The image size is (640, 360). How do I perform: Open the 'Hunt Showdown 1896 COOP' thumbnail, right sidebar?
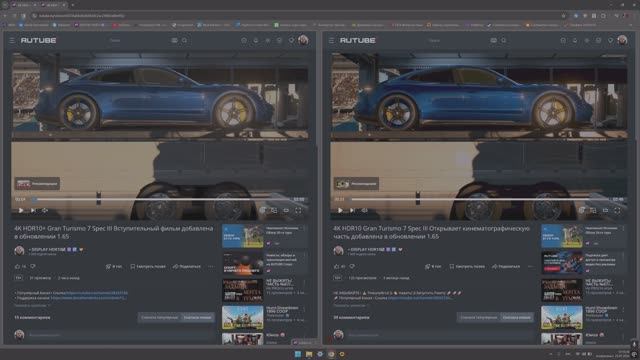pos(562,317)
